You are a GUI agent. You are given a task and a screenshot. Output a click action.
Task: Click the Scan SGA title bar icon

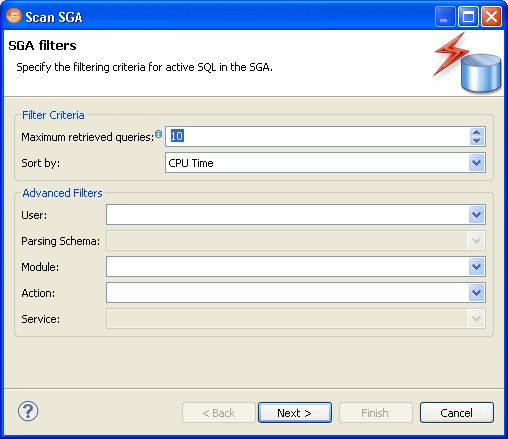pyautogui.click(x=14, y=16)
